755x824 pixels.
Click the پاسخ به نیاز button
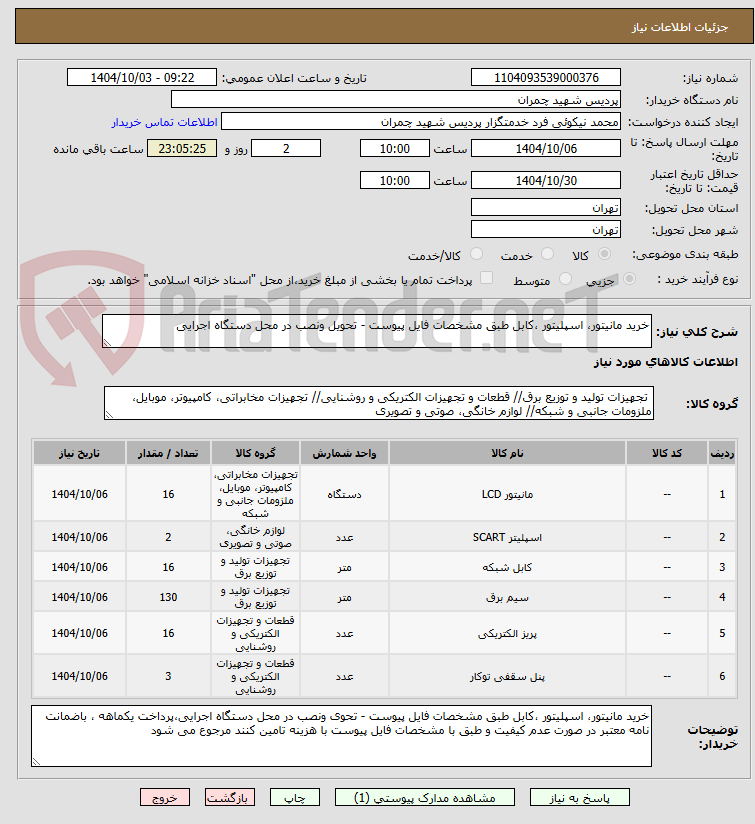[580, 798]
